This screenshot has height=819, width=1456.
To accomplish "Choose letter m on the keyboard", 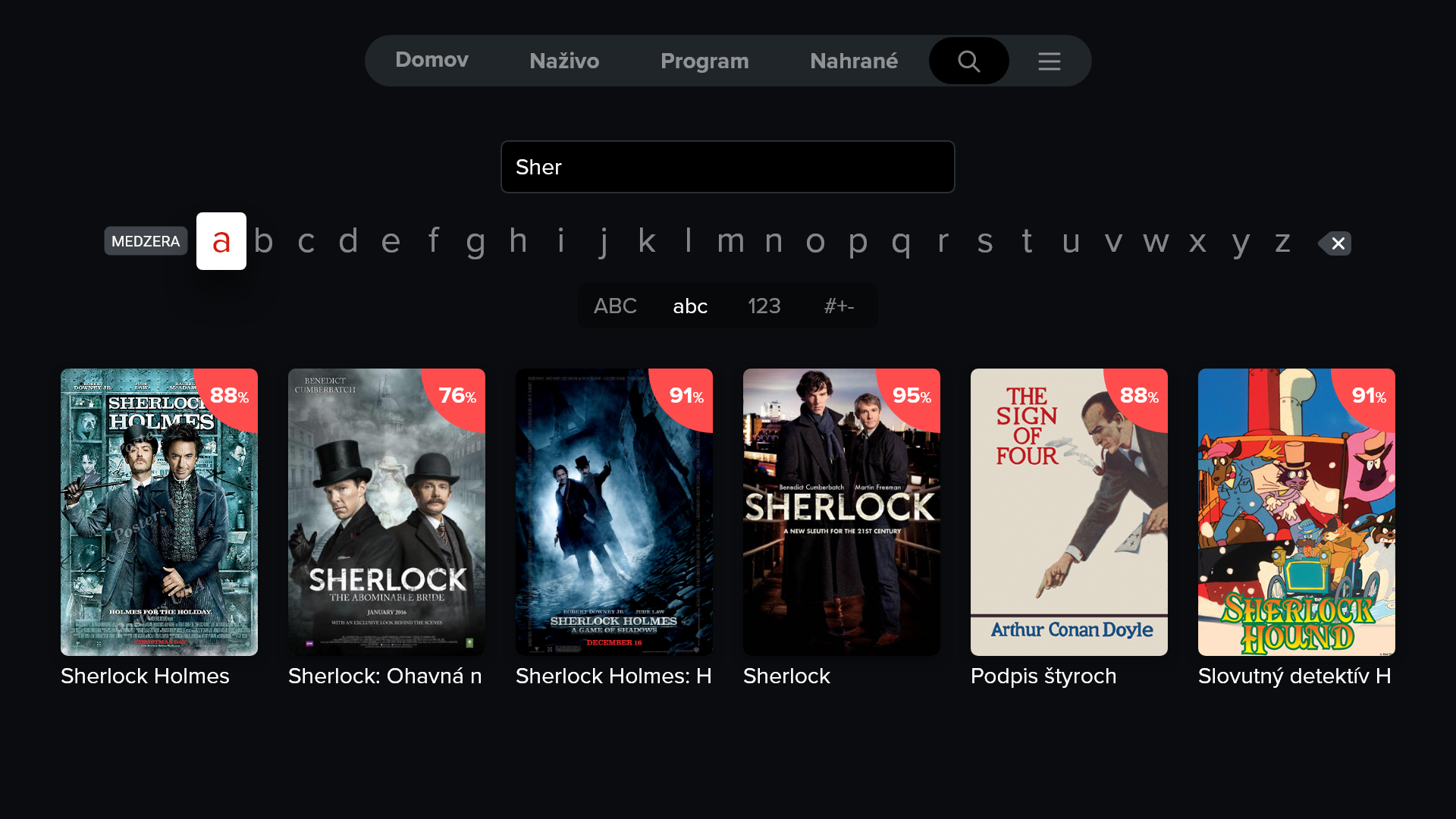I will [731, 241].
